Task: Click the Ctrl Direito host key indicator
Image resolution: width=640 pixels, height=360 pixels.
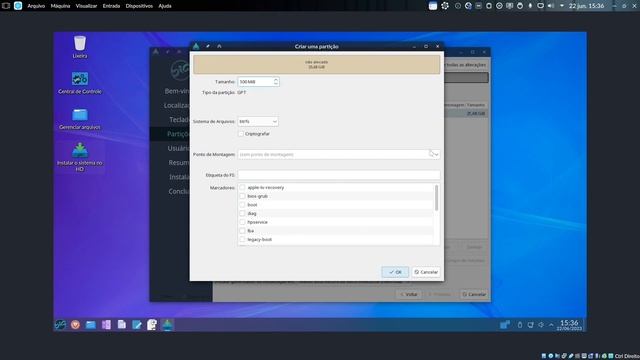Action: tap(627, 356)
